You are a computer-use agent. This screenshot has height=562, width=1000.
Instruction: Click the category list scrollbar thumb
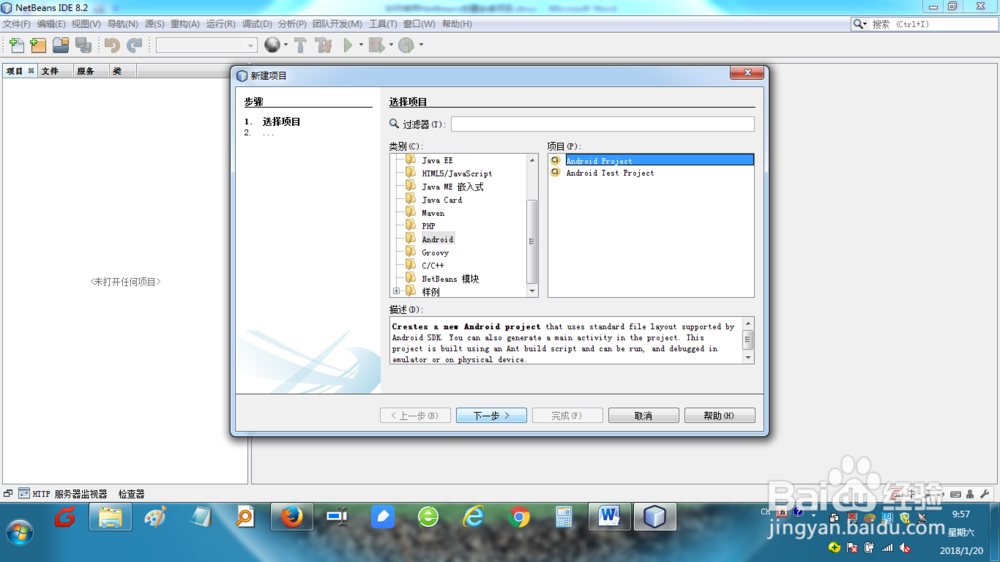pyautogui.click(x=532, y=241)
